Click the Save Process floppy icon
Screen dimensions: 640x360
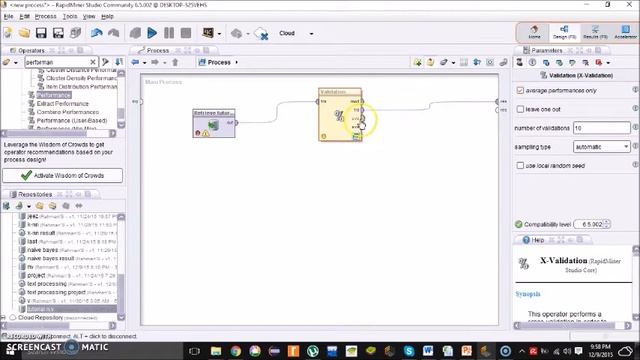coord(41,33)
